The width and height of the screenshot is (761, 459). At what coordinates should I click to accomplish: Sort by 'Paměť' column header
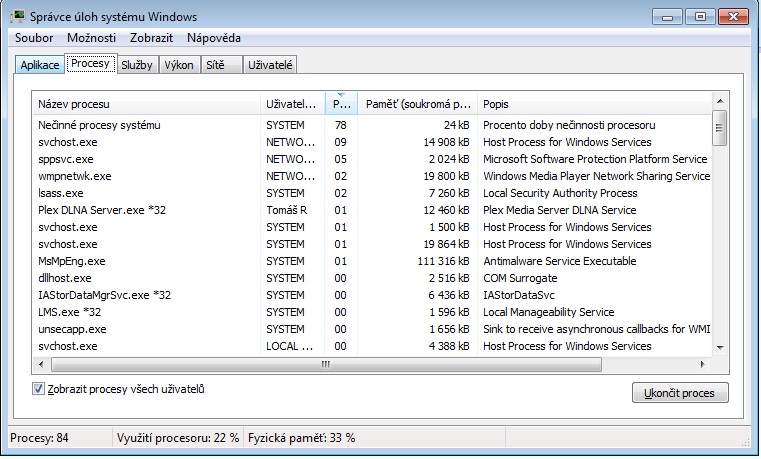[416, 104]
